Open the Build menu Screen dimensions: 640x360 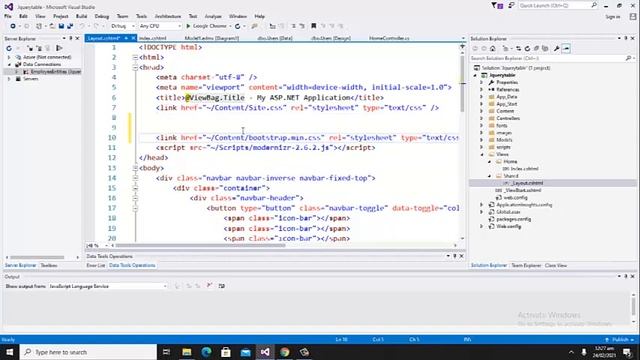(x=81, y=16)
